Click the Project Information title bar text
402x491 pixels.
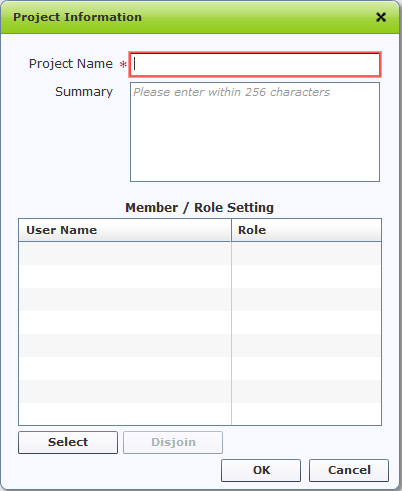coord(77,17)
